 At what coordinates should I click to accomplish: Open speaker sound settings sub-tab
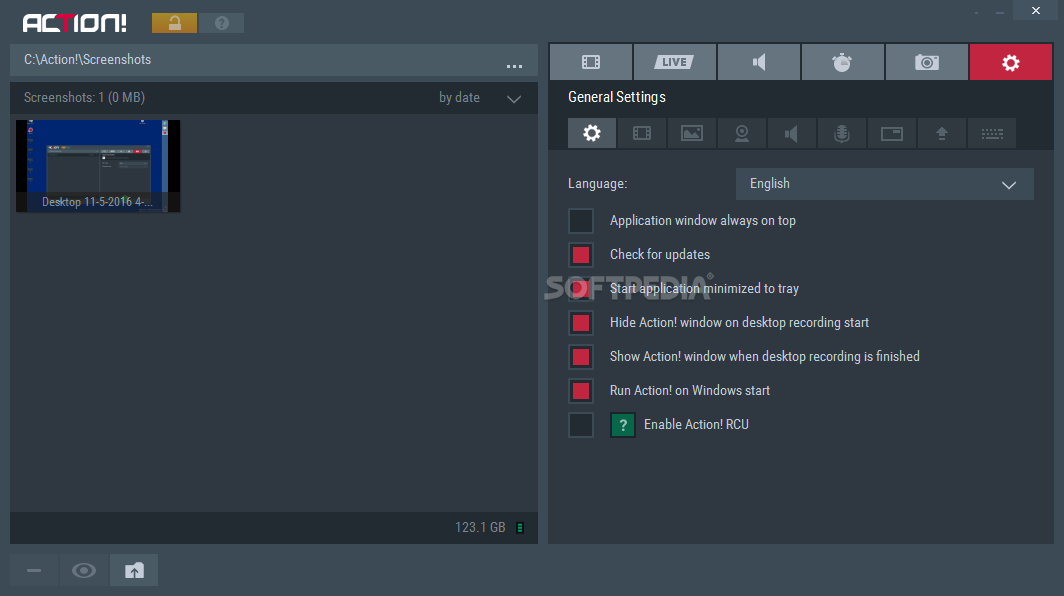(792, 133)
